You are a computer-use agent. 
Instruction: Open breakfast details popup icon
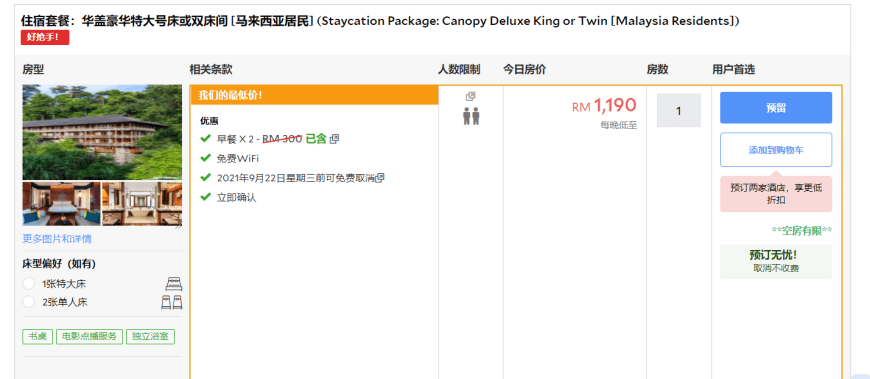pos(334,139)
